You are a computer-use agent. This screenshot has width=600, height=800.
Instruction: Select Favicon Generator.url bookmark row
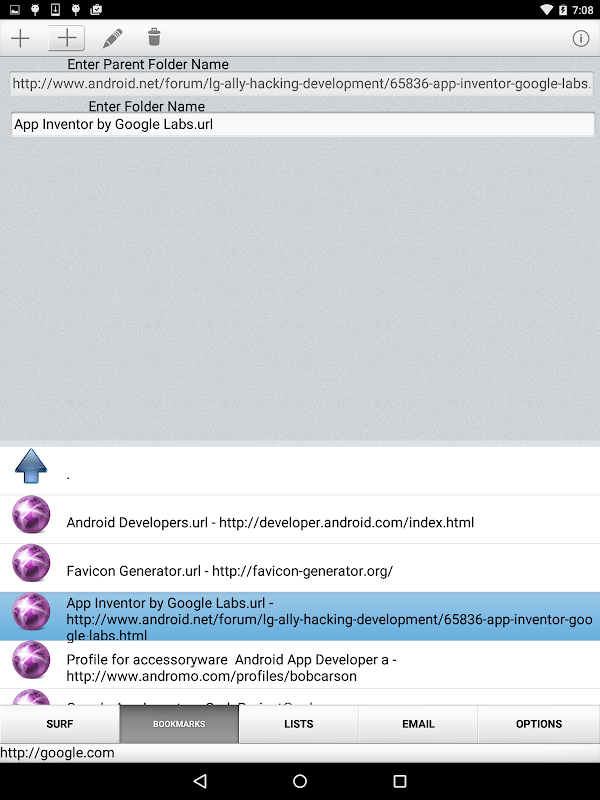[300, 568]
